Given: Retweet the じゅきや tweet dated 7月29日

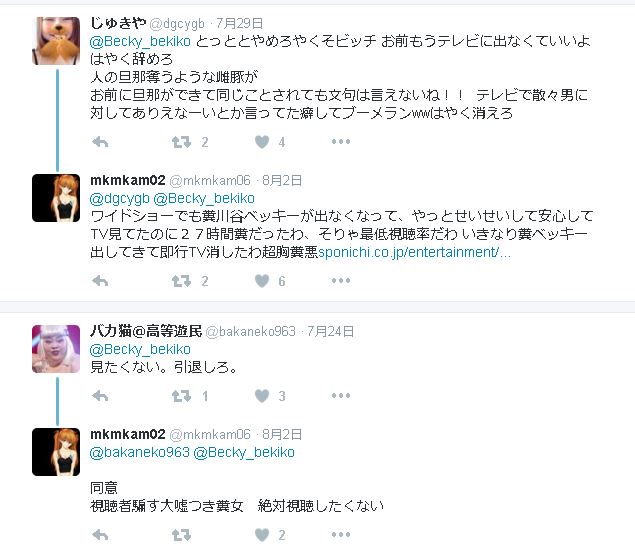Looking at the screenshot, I should [x=181, y=142].
